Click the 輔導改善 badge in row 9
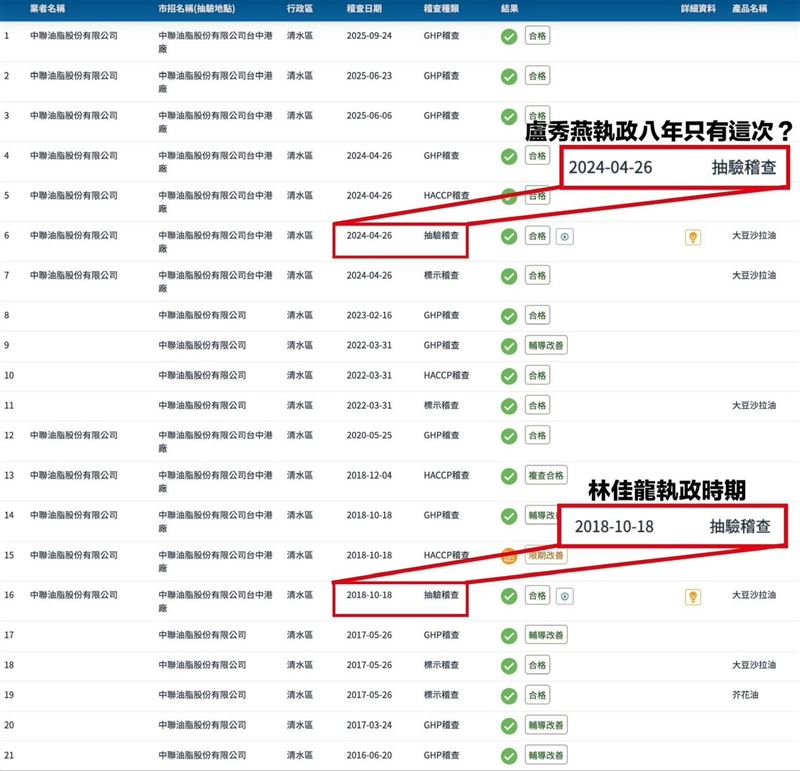800x771 pixels. click(546, 345)
